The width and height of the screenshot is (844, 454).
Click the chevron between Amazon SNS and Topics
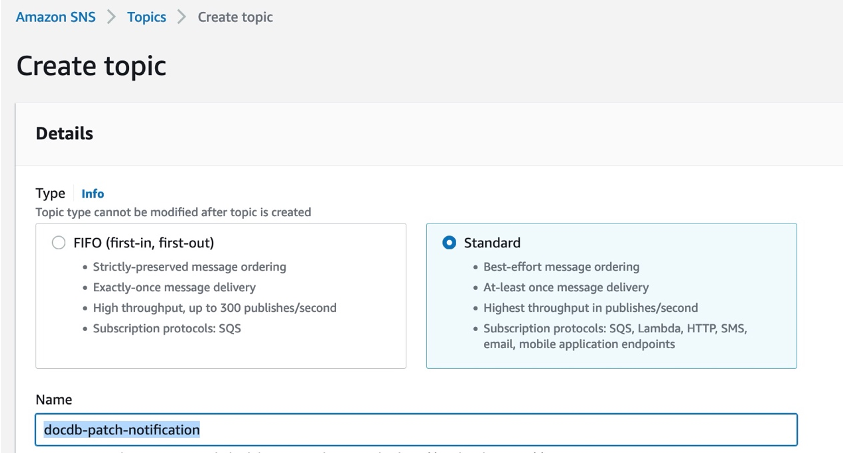112,17
